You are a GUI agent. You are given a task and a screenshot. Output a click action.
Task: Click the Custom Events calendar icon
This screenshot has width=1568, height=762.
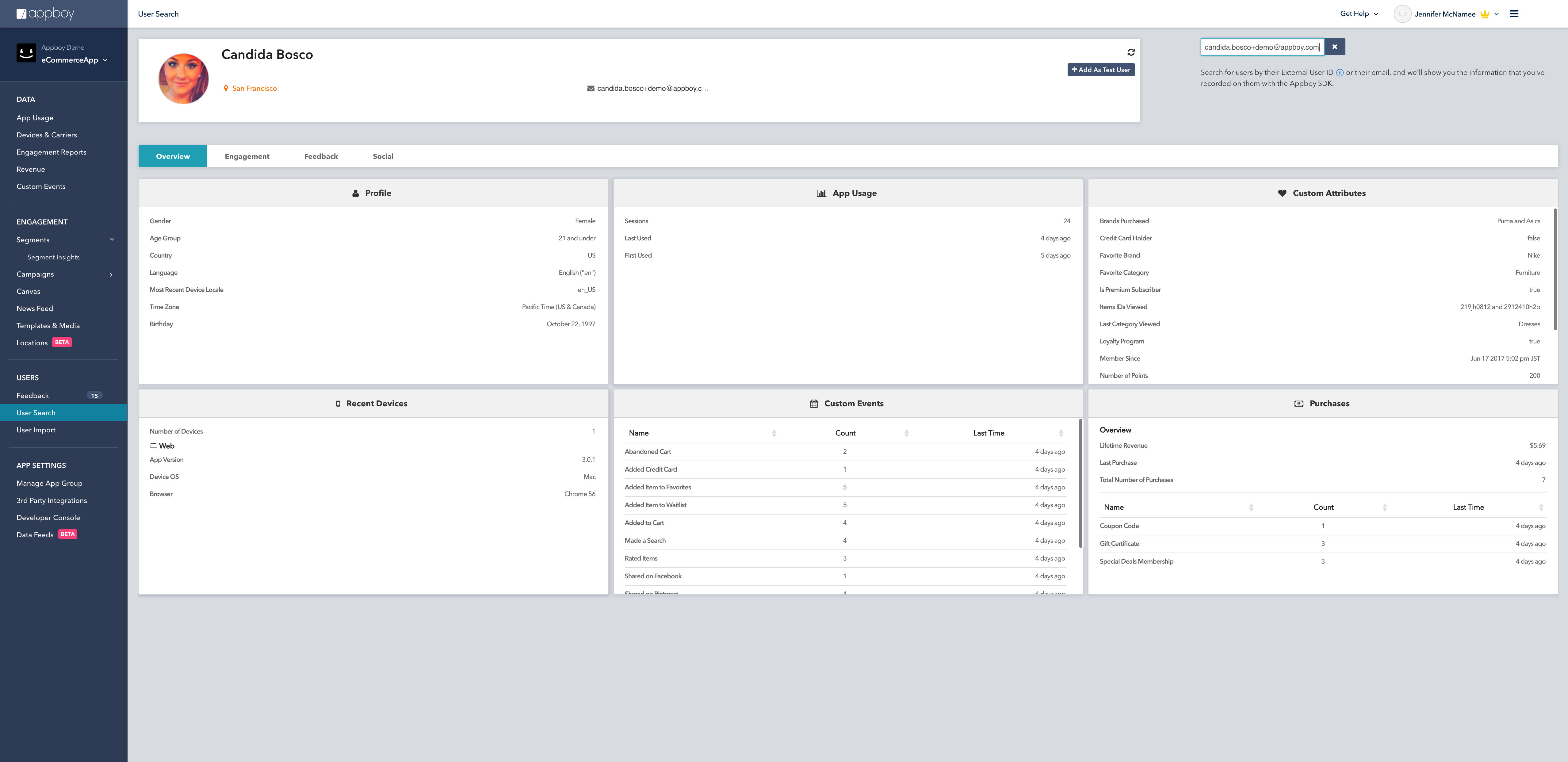coord(814,404)
